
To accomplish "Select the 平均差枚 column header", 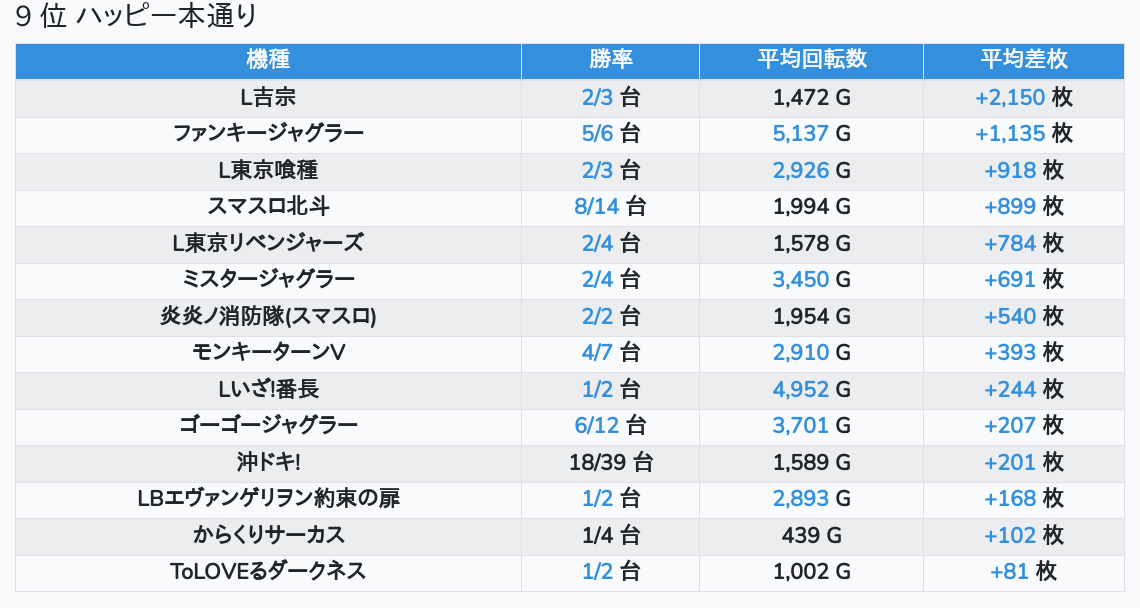I will coord(1023,60).
